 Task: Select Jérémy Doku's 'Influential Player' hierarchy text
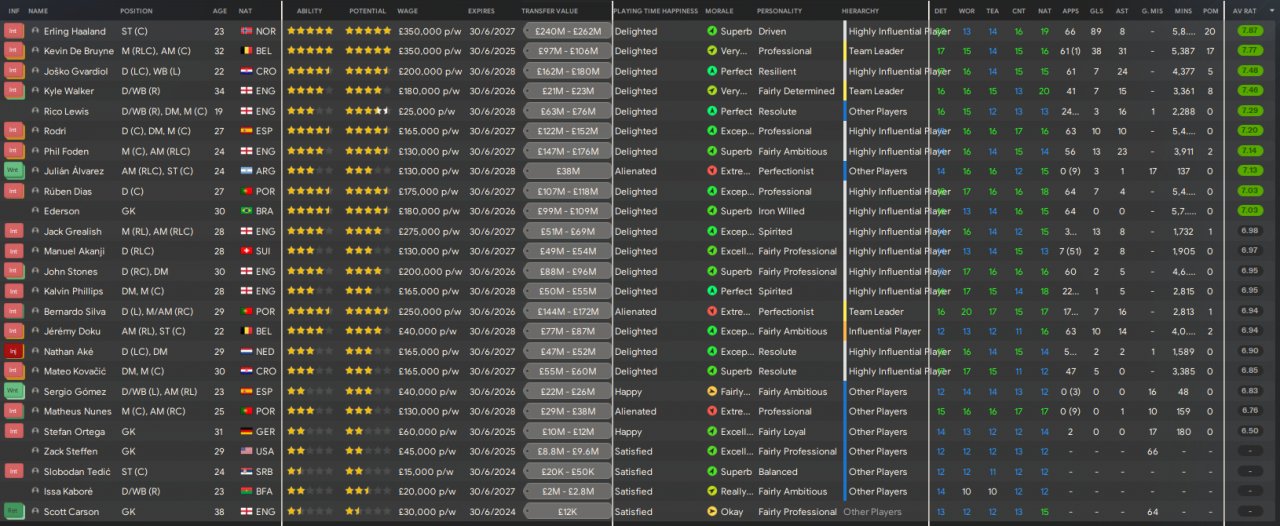point(885,331)
